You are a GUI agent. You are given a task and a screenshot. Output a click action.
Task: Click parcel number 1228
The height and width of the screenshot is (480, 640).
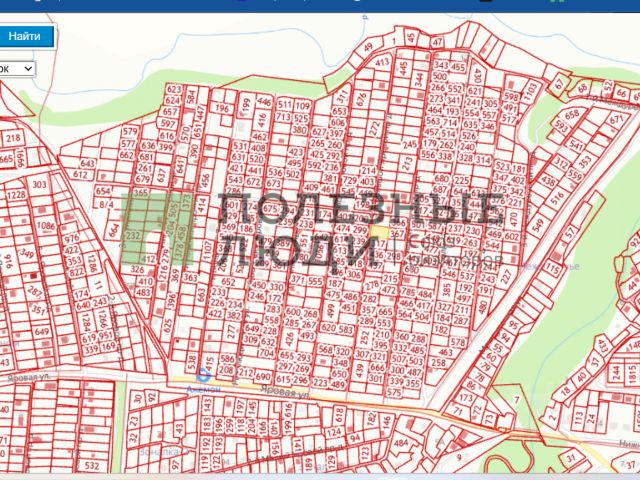pos(16,195)
